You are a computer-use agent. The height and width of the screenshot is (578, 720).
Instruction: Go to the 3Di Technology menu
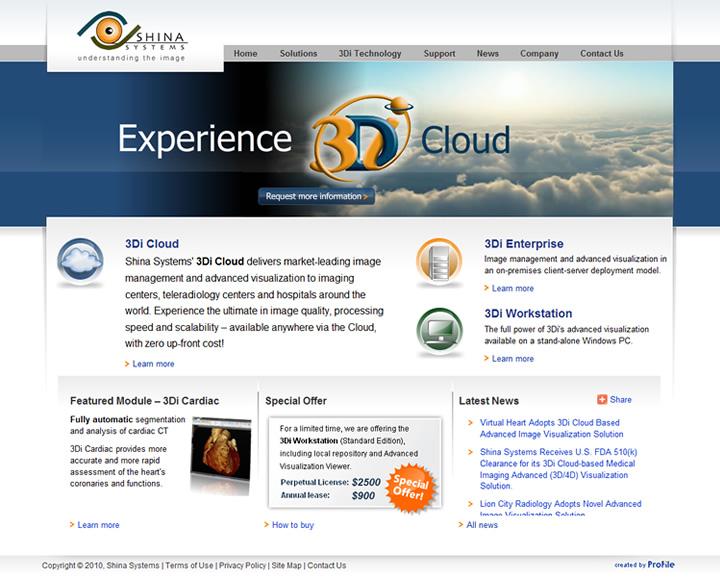coord(370,54)
